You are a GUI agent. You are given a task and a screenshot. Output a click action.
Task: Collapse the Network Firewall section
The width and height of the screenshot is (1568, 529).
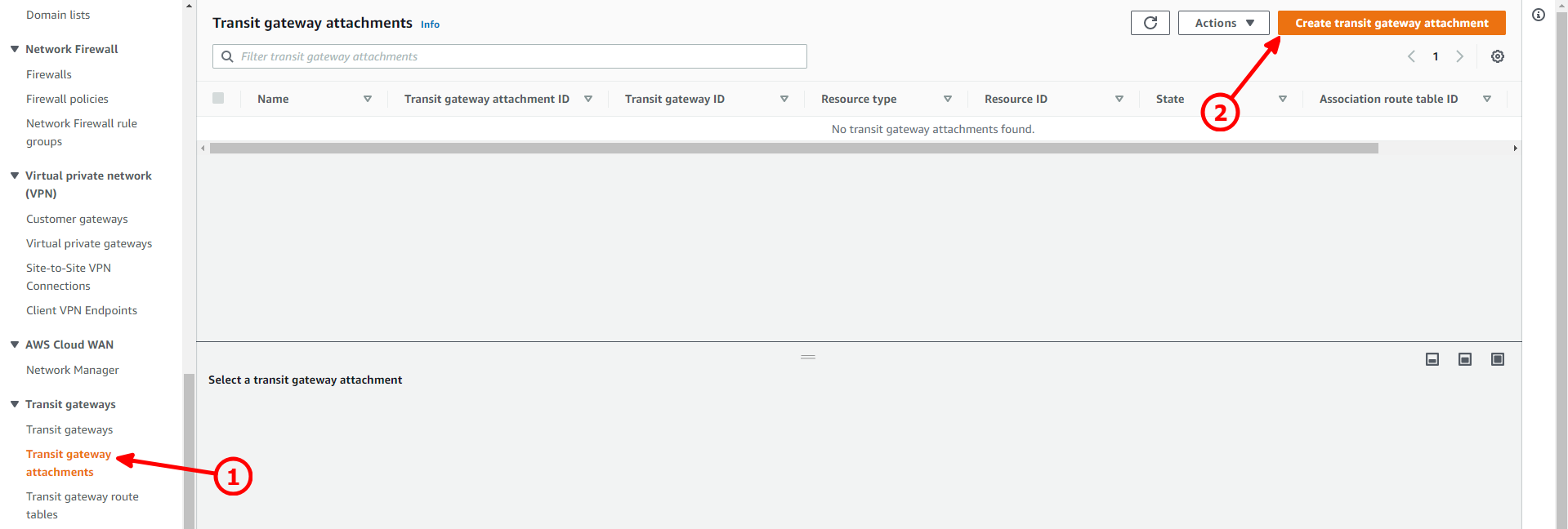pos(15,49)
